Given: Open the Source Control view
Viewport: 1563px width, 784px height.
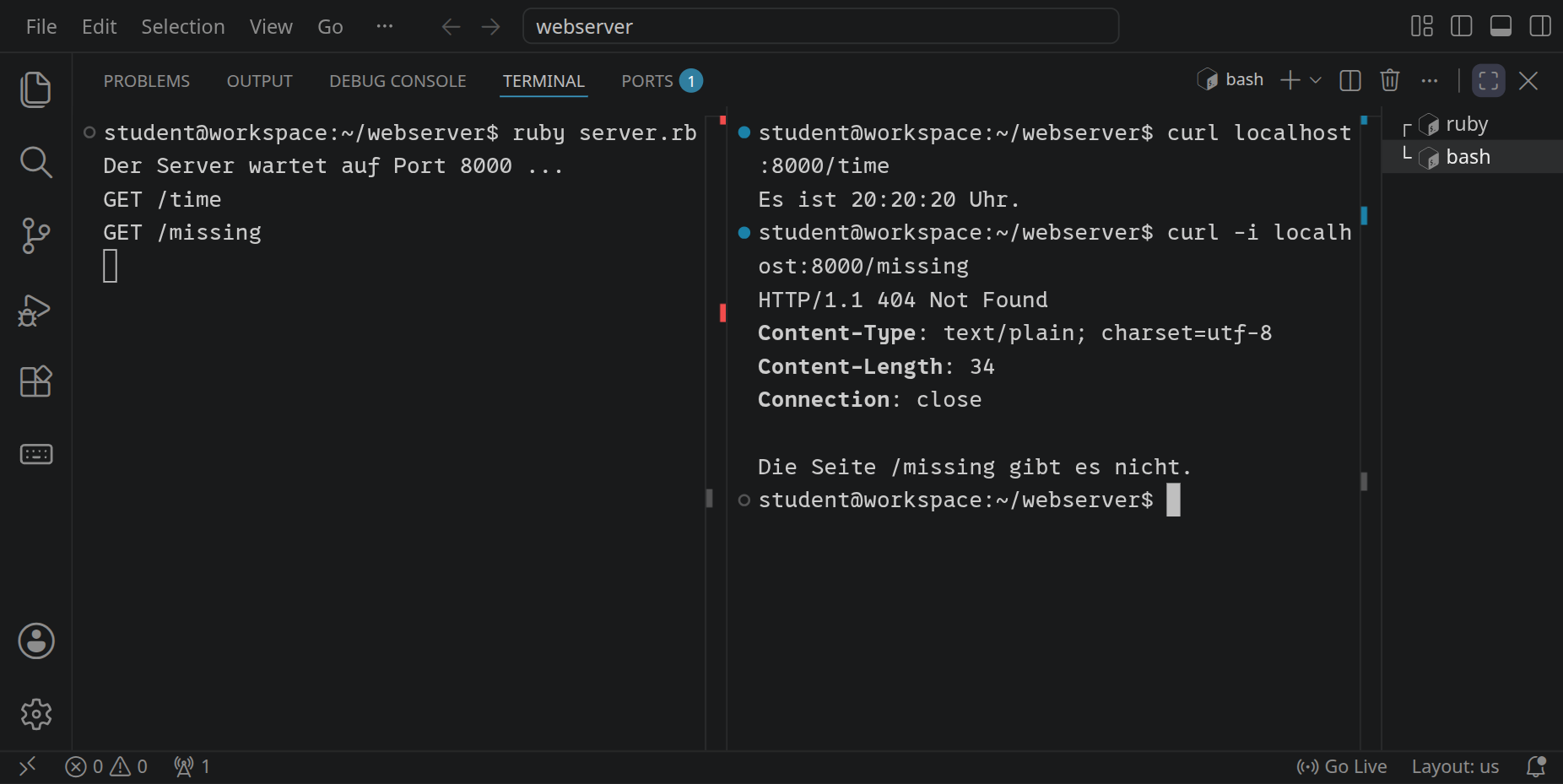Looking at the screenshot, I should pyautogui.click(x=35, y=235).
